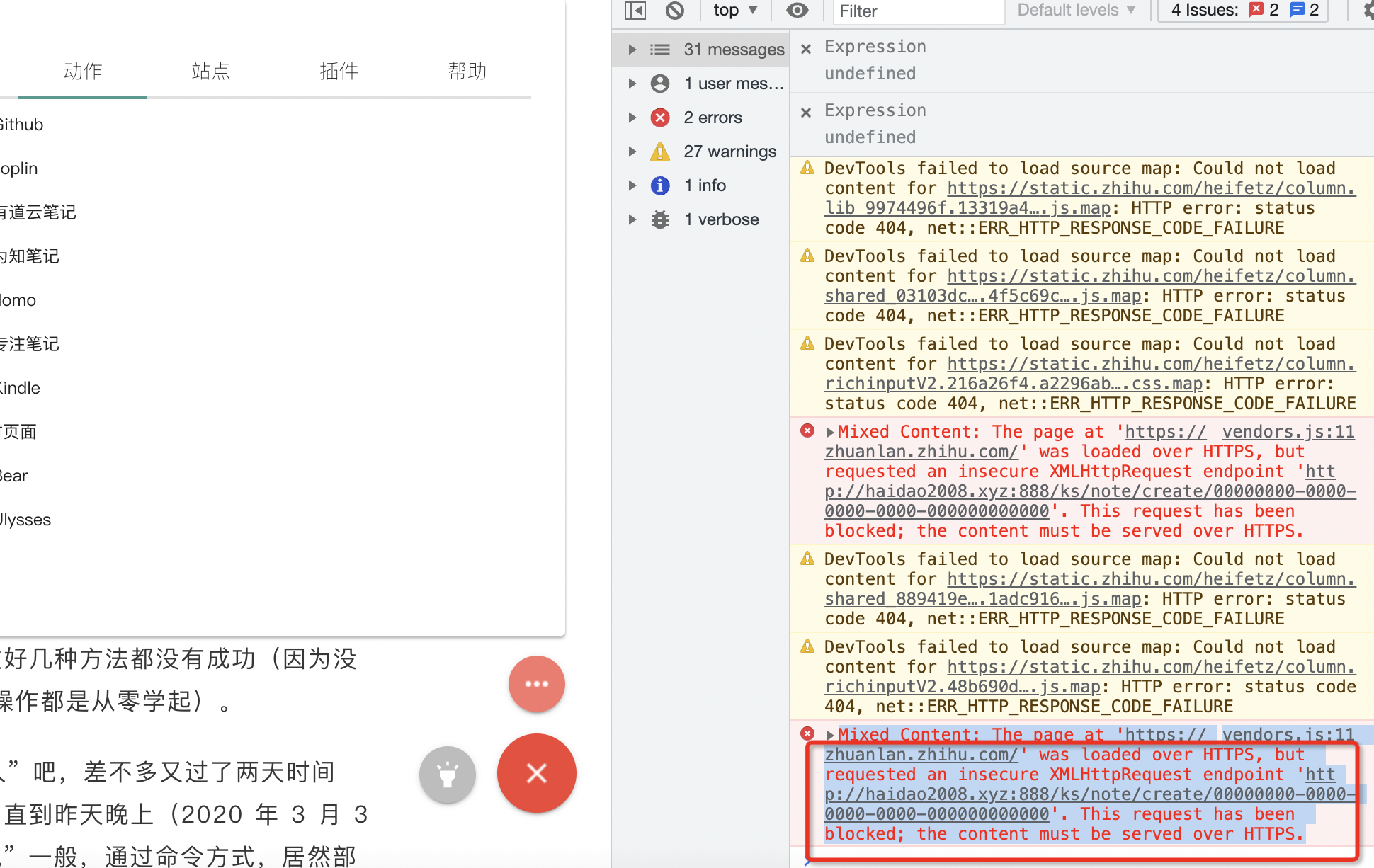Toggle the device toolbar icon
Screen dimensions: 1374x868
click(x=635, y=11)
